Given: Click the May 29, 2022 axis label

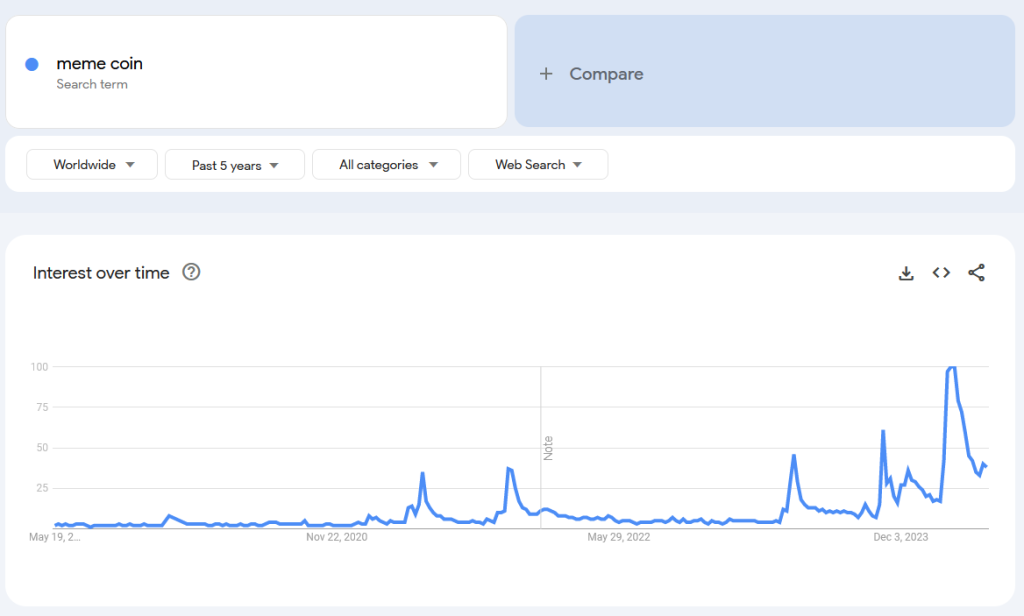Looking at the screenshot, I should [x=619, y=538].
